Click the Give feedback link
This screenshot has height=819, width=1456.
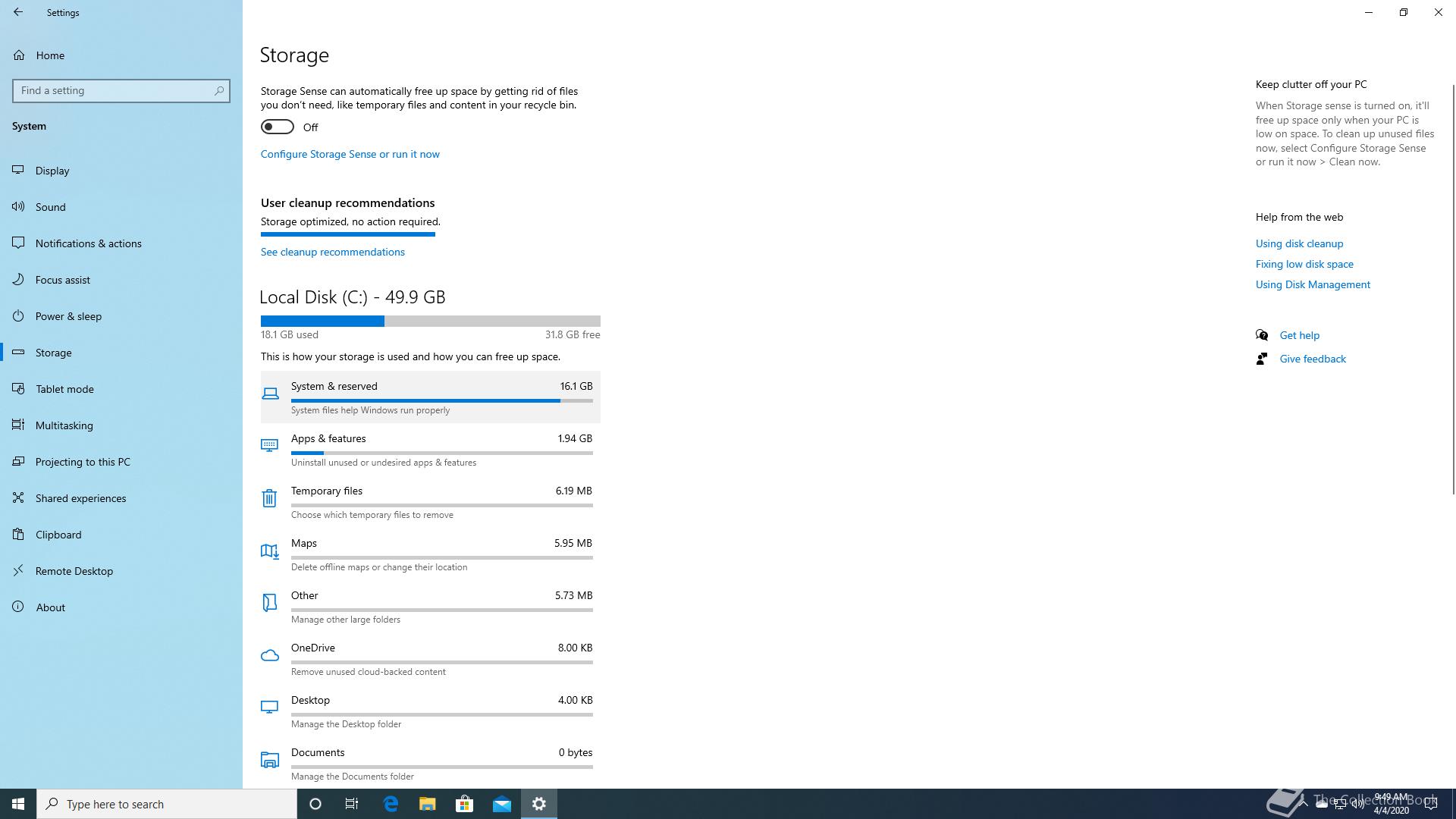point(1313,359)
